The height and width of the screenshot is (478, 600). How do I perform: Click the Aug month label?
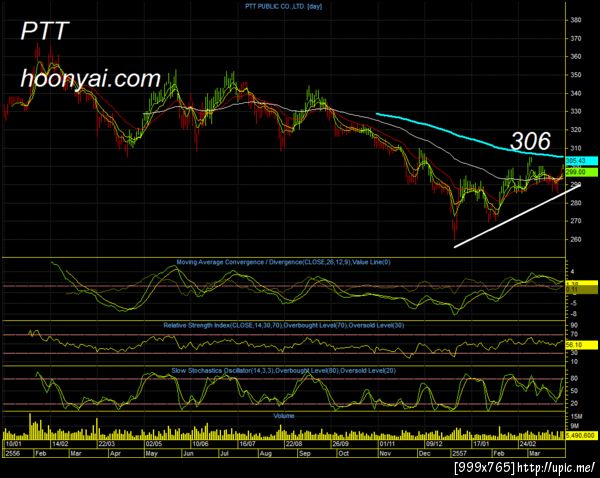click(x=266, y=454)
